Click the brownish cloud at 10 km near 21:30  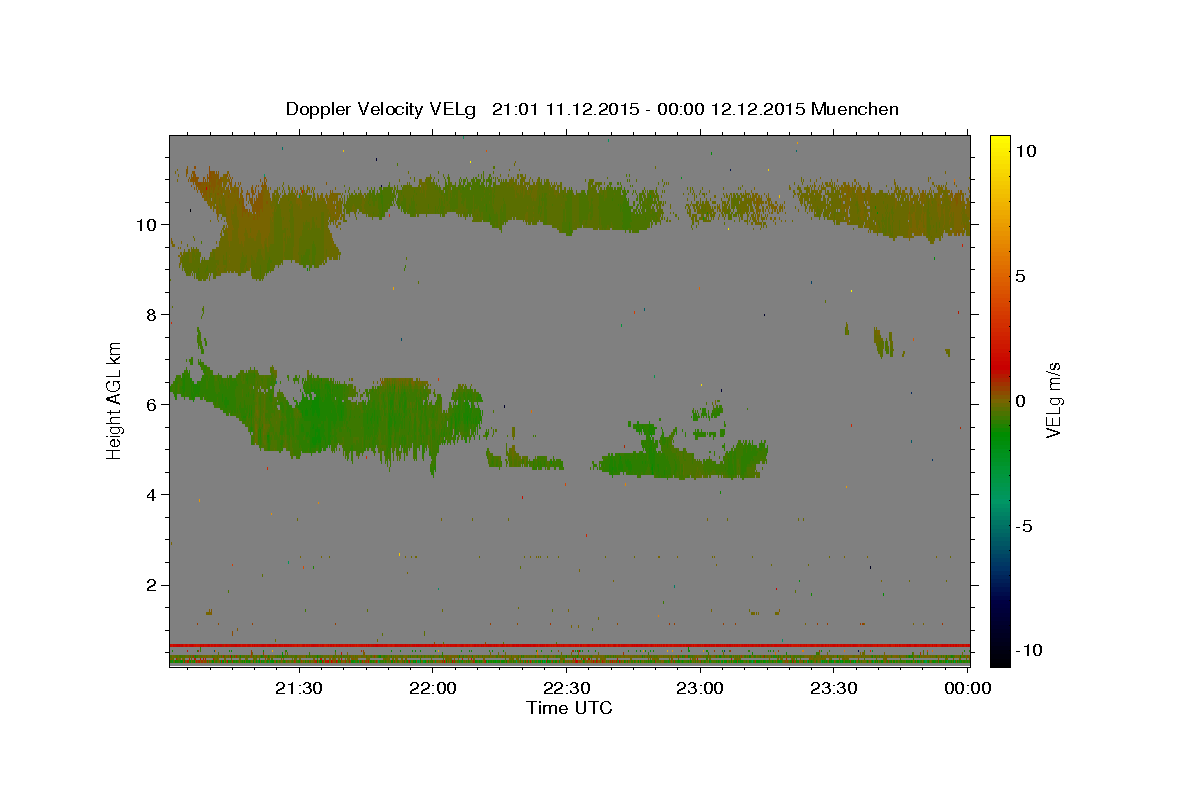(x=262, y=225)
